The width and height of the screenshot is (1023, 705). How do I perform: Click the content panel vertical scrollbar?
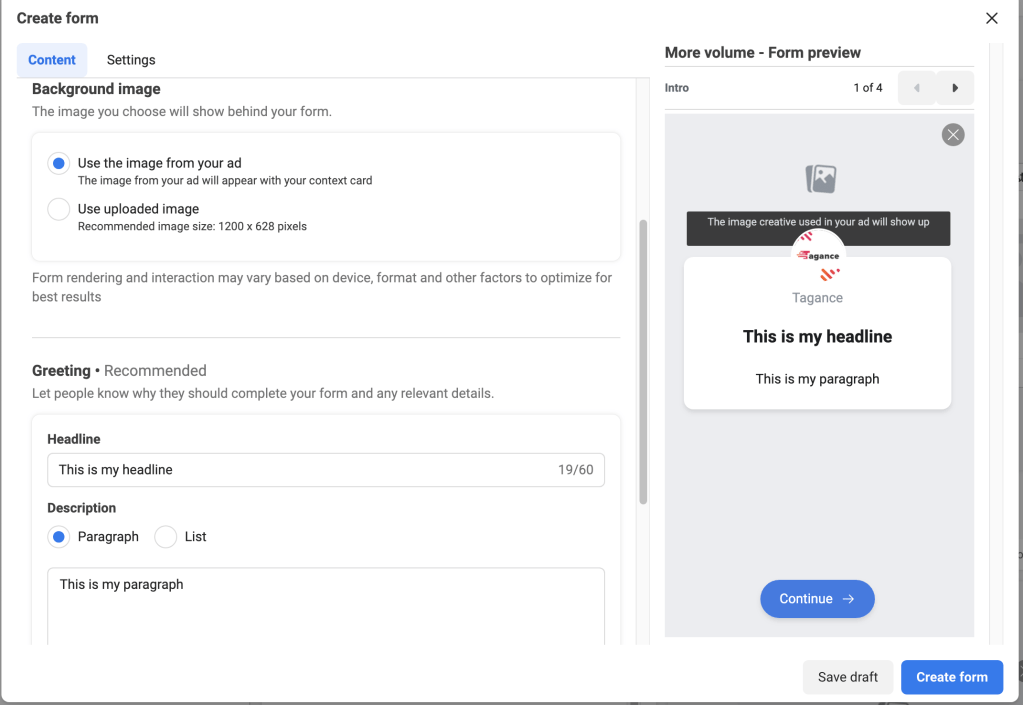coord(643,360)
